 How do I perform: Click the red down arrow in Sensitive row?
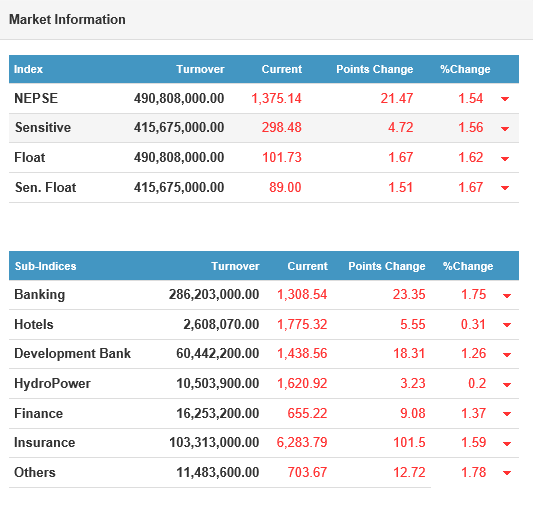[505, 129]
